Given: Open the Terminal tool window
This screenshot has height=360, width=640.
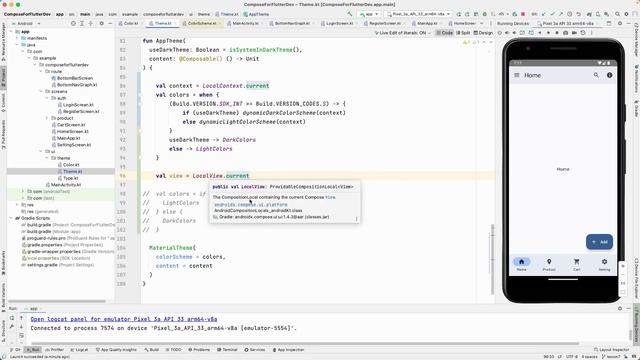Looking at the screenshot, I should pos(227,350).
